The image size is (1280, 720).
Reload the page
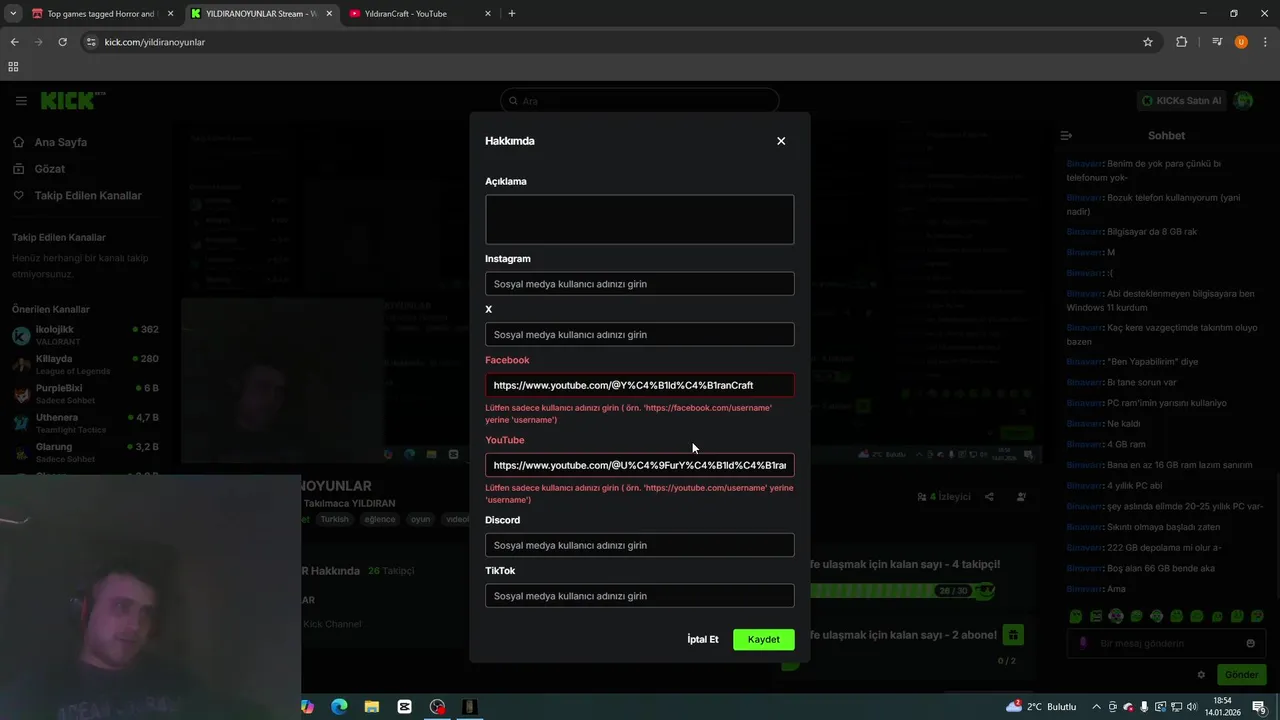point(62,42)
